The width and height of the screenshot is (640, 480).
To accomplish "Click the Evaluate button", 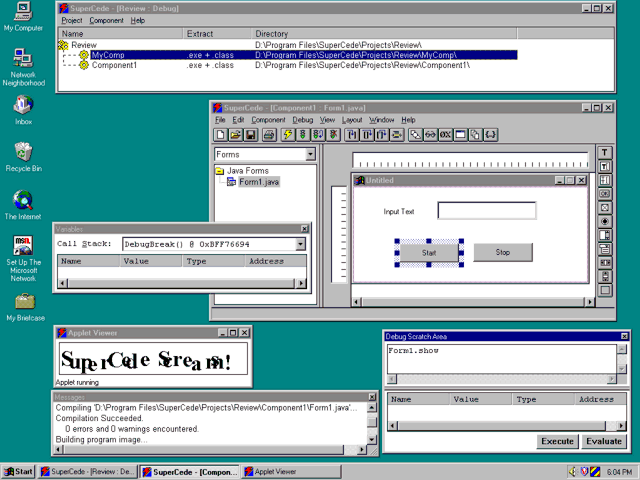I will coord(604,441).
